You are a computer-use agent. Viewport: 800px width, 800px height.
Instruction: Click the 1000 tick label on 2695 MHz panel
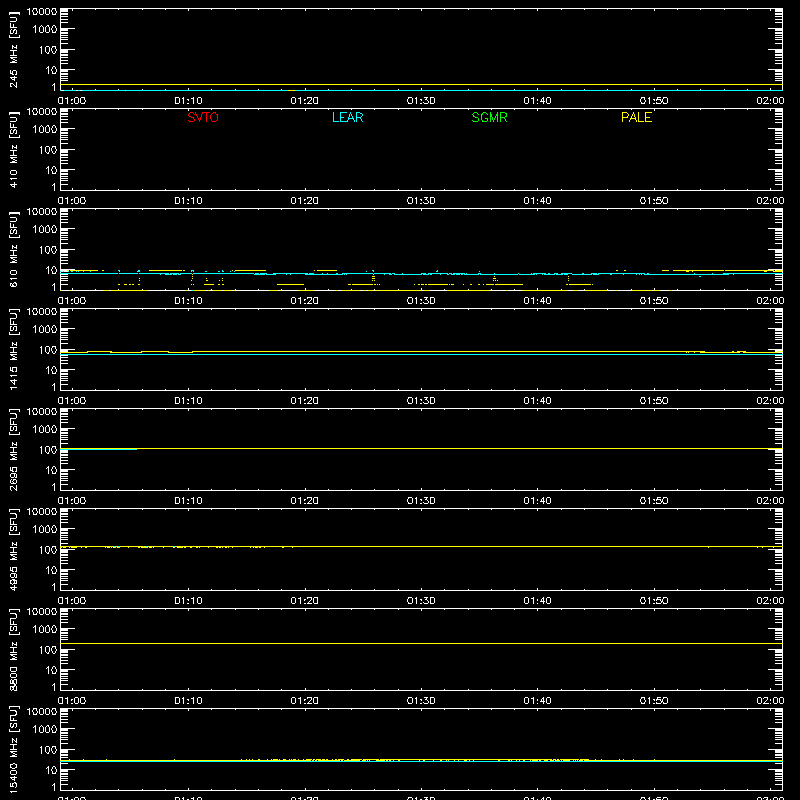click(45, 430)
